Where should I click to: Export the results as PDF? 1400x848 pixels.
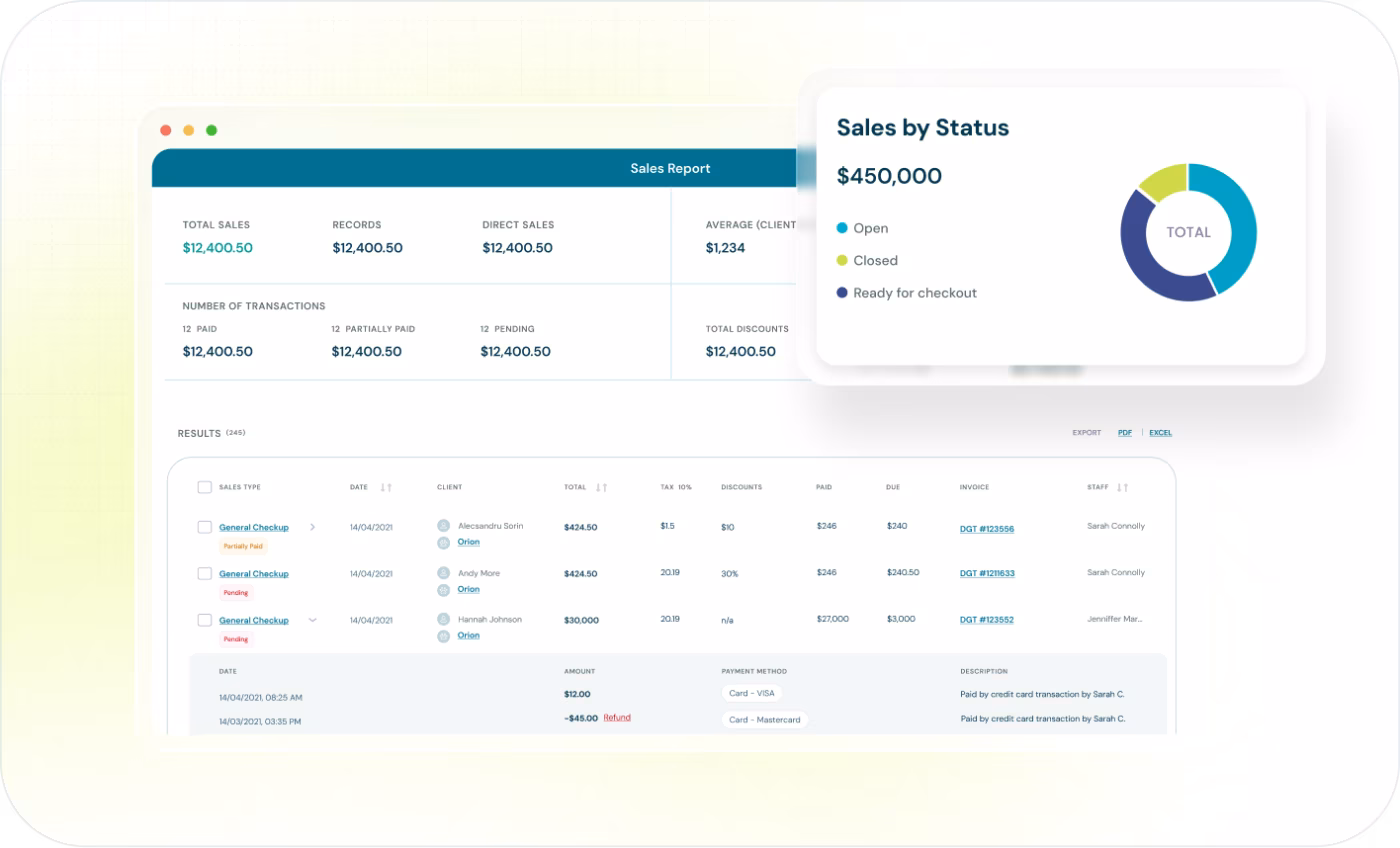[1125, 433]
